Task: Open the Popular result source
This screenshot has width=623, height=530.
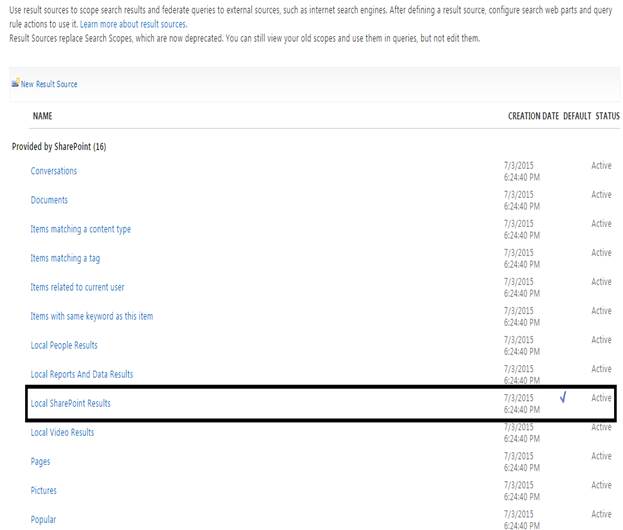Action: tap(43, 520)
